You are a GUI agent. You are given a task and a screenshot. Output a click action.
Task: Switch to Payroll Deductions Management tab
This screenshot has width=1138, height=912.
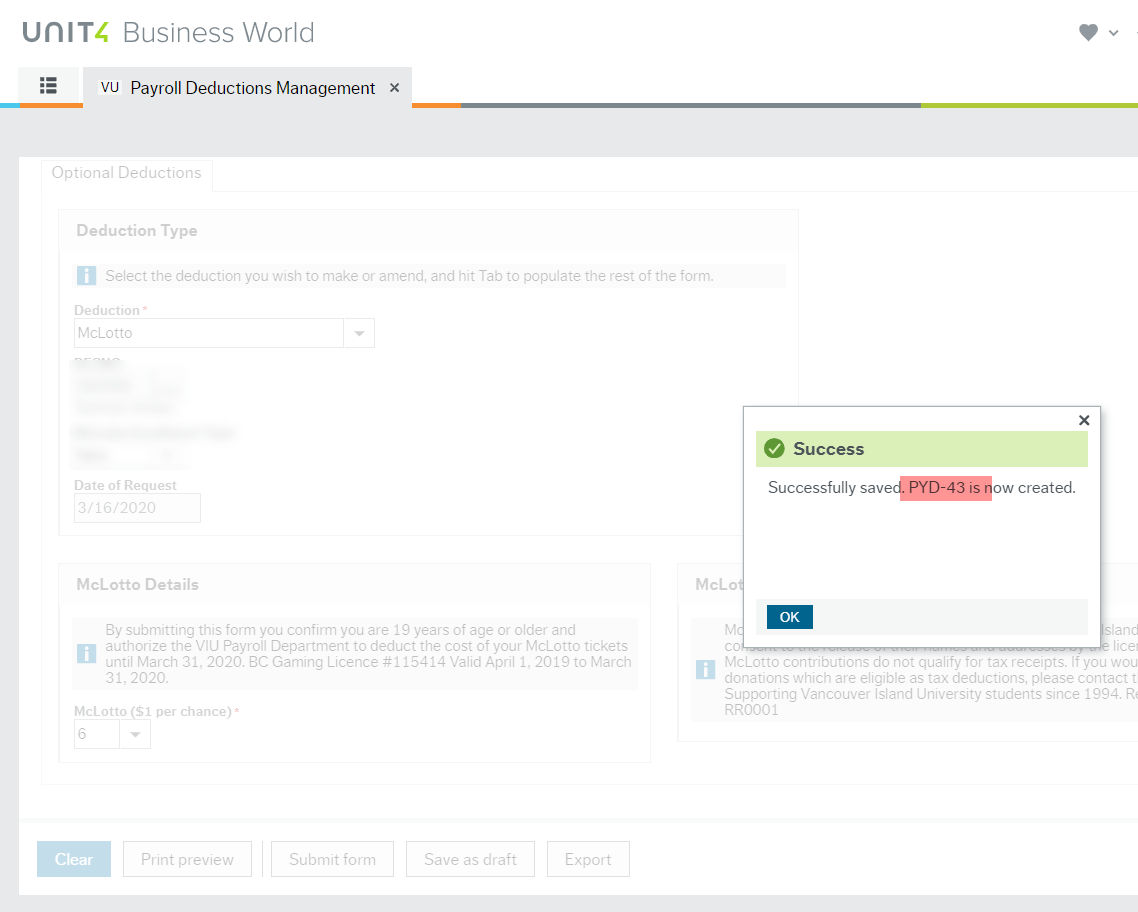(x=252, y=88)
